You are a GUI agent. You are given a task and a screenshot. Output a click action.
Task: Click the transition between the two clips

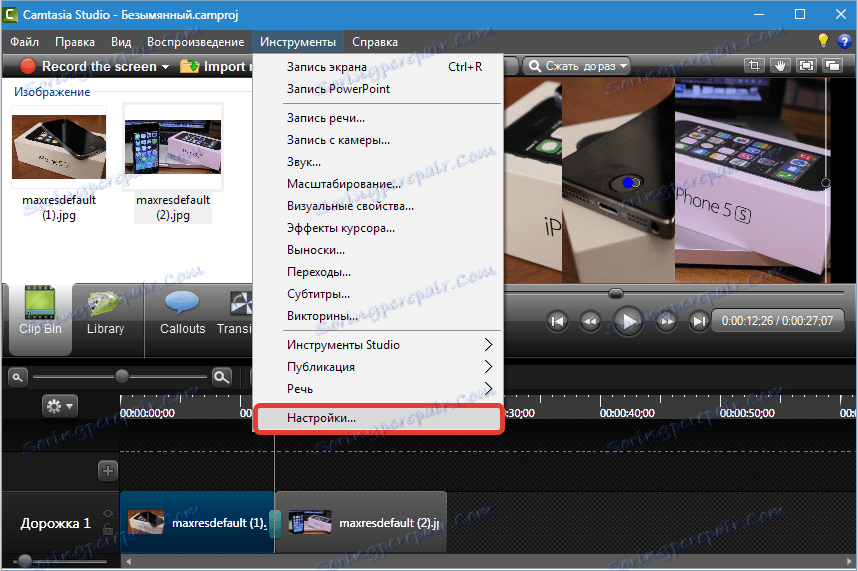click(275, 523)
